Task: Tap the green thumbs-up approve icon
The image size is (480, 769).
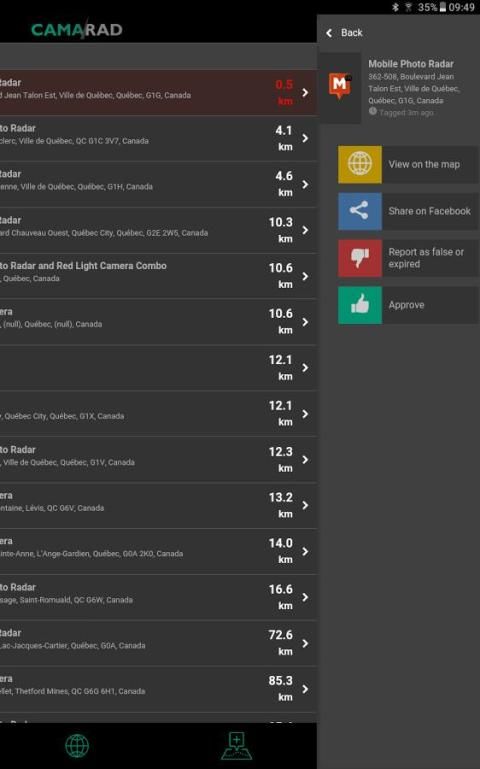Action: (360, 305)
